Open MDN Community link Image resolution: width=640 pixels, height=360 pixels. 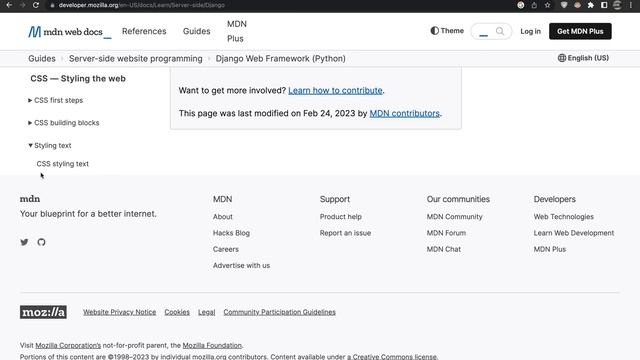coord(454,217)
